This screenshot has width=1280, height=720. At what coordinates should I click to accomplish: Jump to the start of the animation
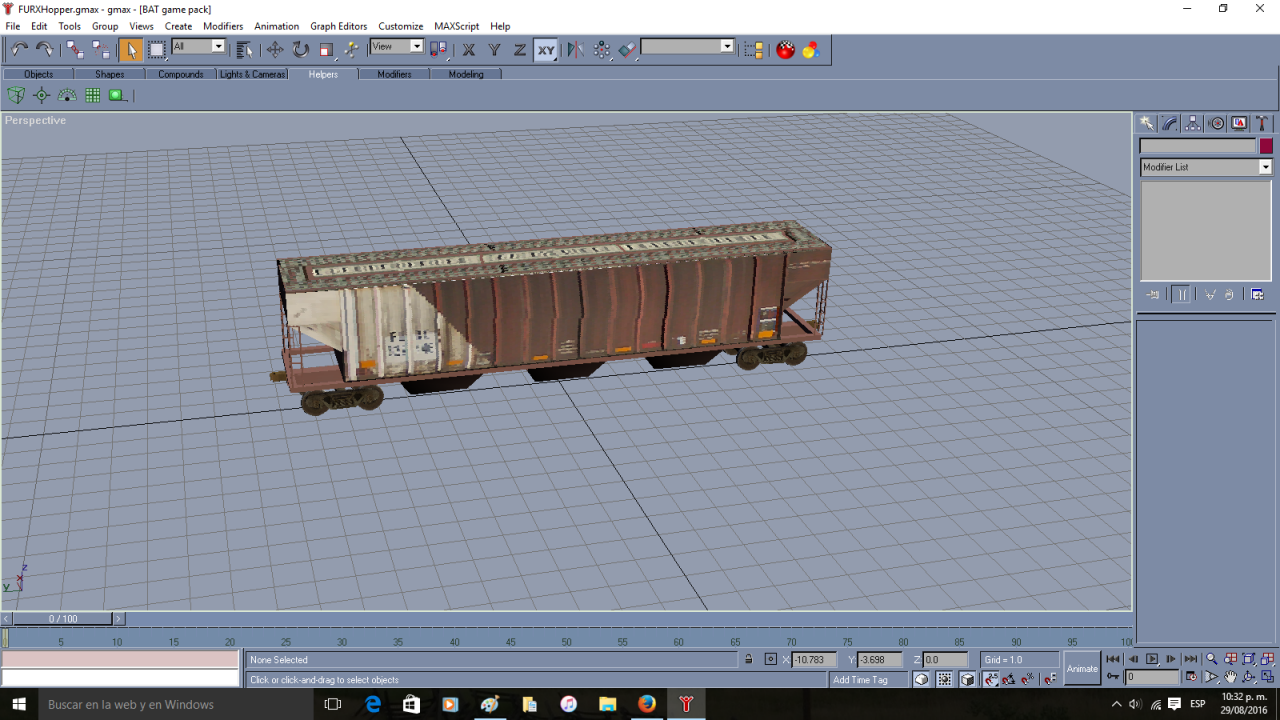(1113, 659)
